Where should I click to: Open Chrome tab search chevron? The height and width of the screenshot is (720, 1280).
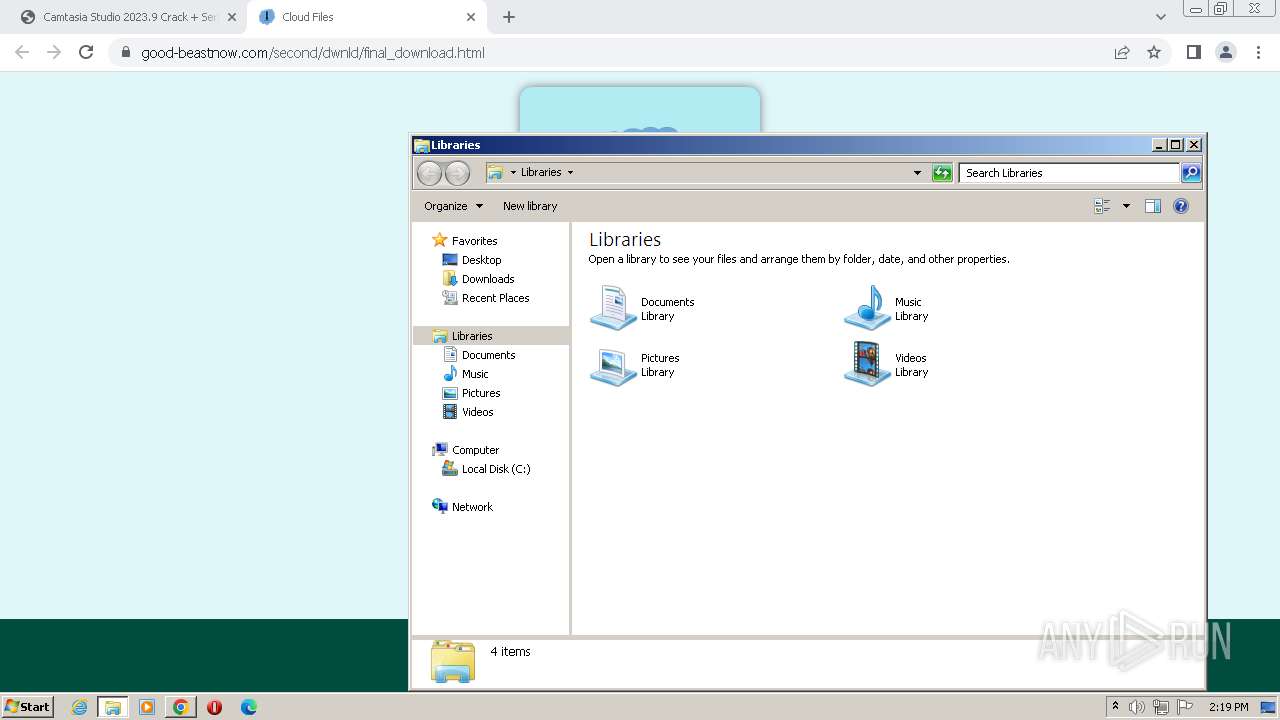(x=1160, y=17)
